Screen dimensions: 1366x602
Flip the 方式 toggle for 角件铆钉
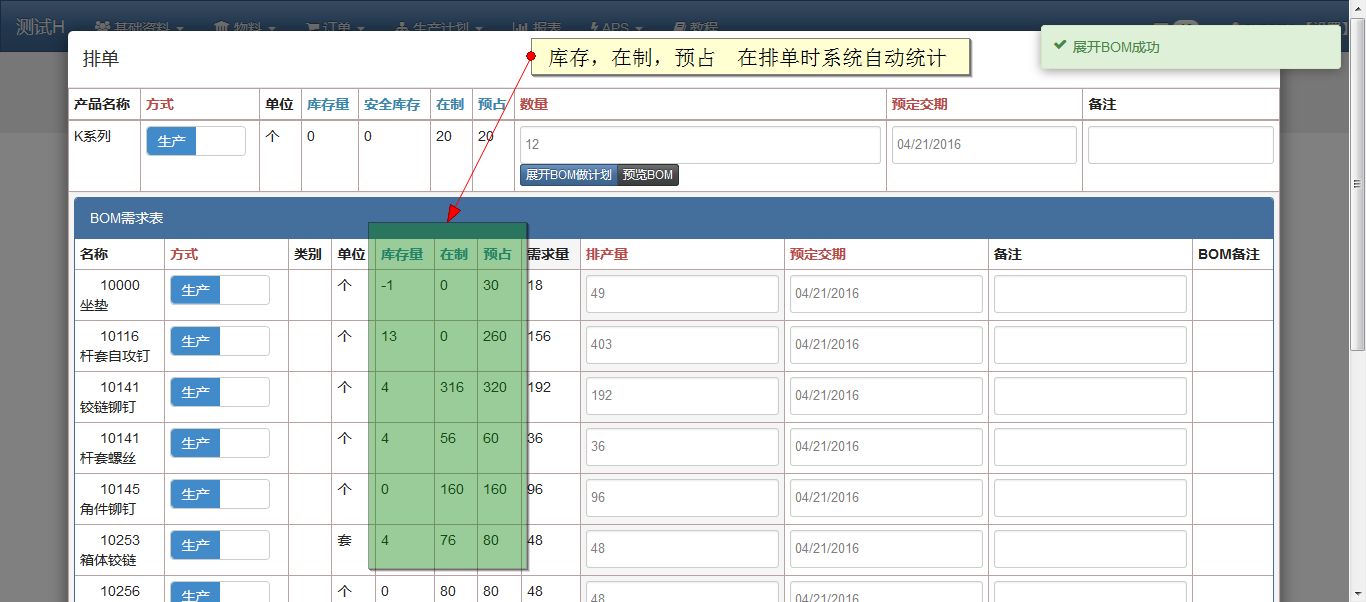(220, 495)
